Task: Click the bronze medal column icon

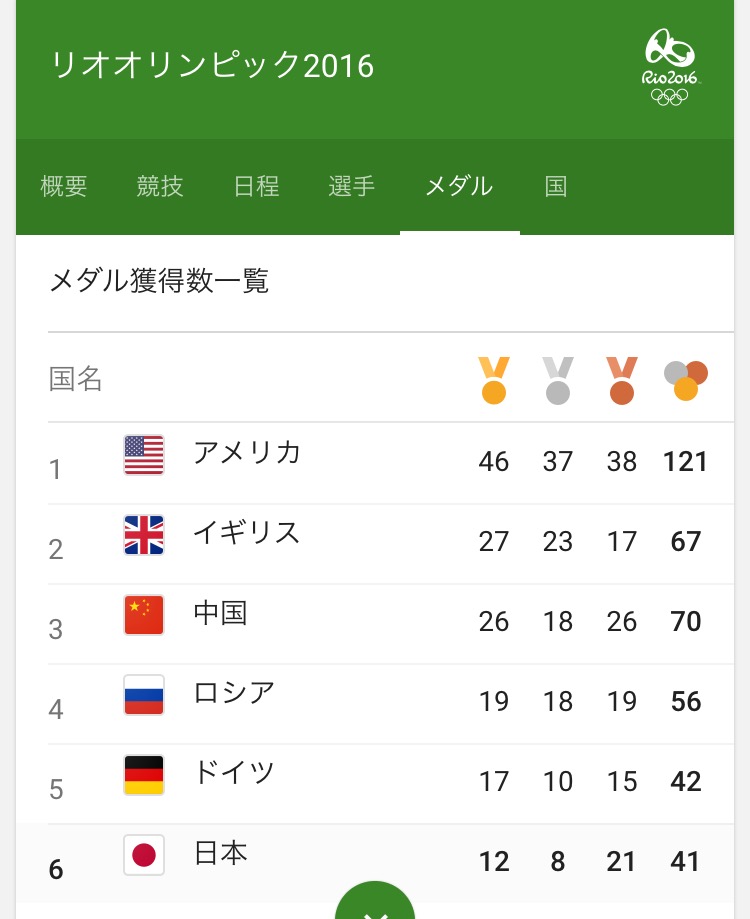Action: coord(622,380)
